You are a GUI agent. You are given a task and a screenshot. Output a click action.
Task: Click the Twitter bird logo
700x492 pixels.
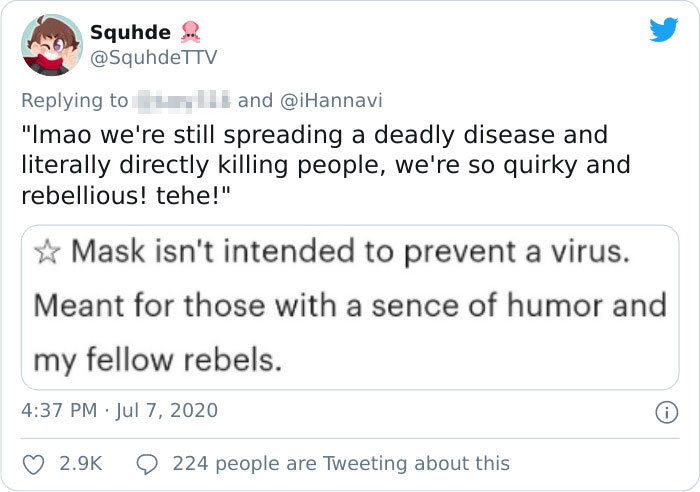tap(662, 30)
